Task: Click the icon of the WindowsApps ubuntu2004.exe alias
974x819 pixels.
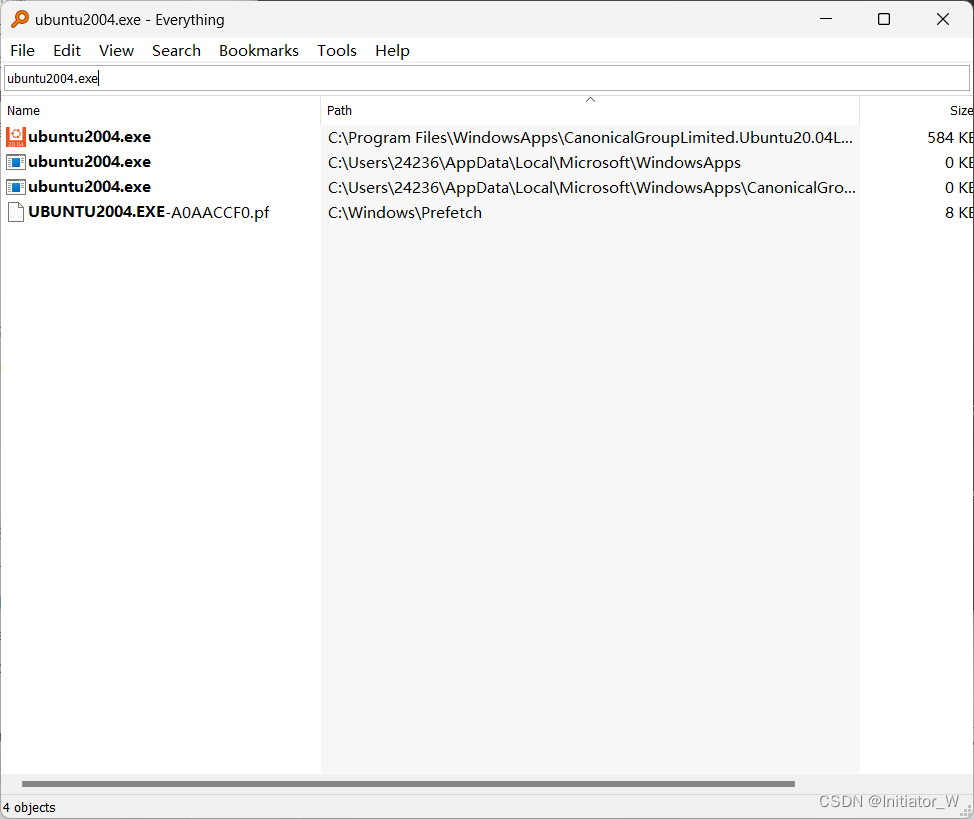Action: [x=16, y=162]
